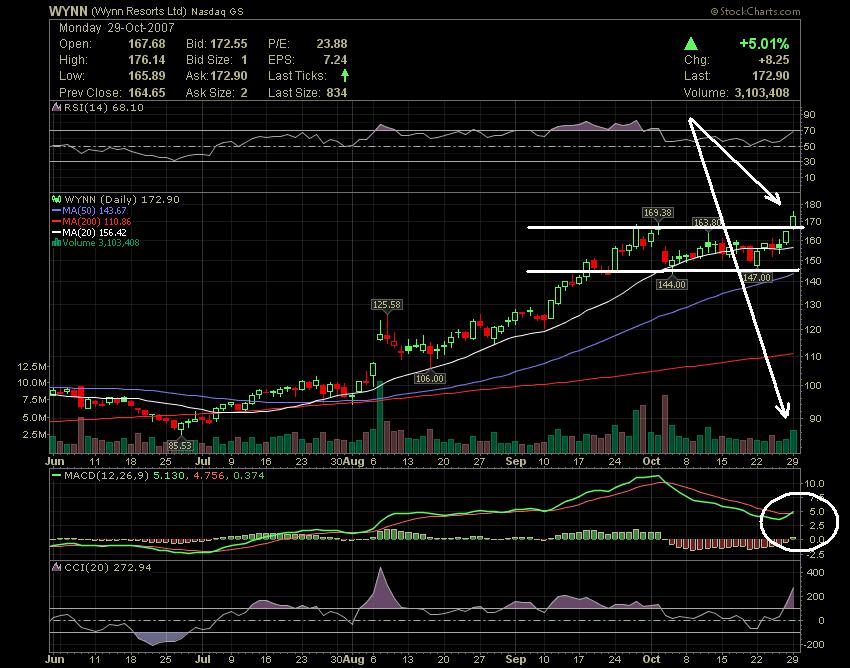The image size is (850, 668).
Task: Click the Open value 167.68
Action: (x=147, y=44)
